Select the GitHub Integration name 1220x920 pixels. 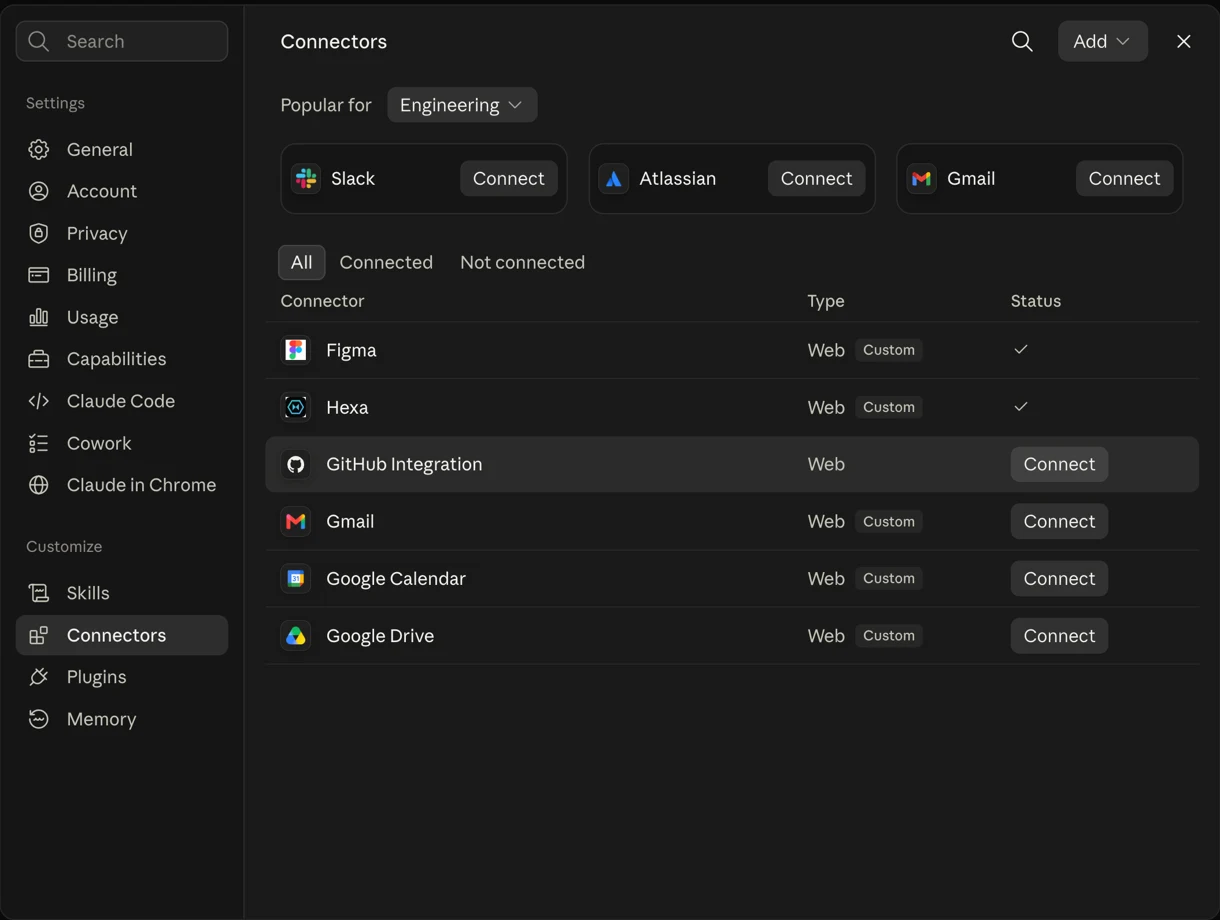pyautogui.click(x=404, y=464)
